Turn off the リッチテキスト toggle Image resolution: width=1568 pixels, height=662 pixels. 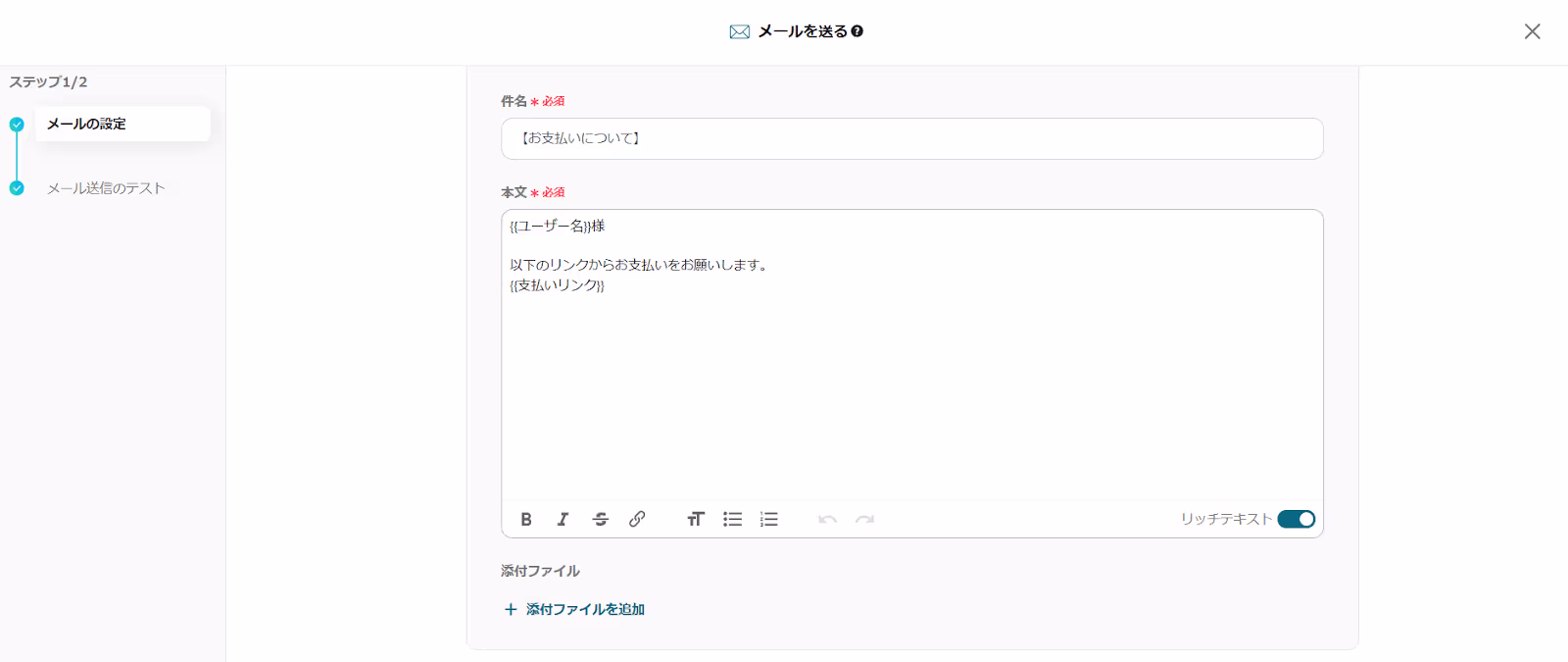(1297, 519)
